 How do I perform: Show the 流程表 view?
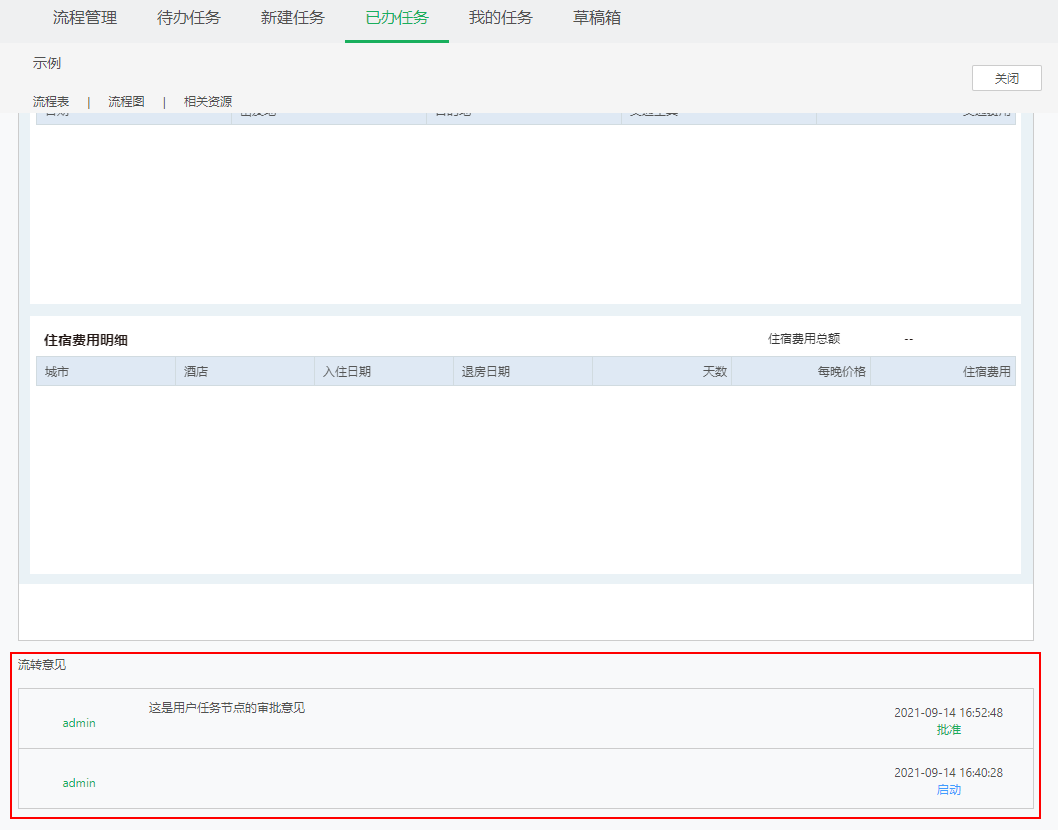click(51, 101)
